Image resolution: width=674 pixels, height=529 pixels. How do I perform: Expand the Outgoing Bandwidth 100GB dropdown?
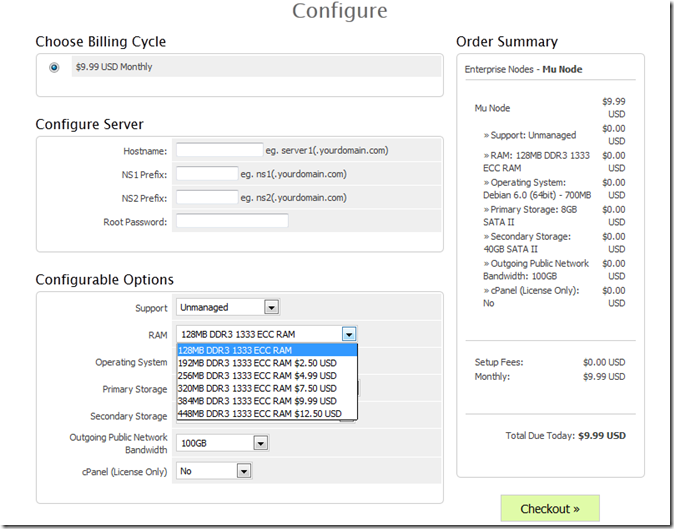[261, 443]
